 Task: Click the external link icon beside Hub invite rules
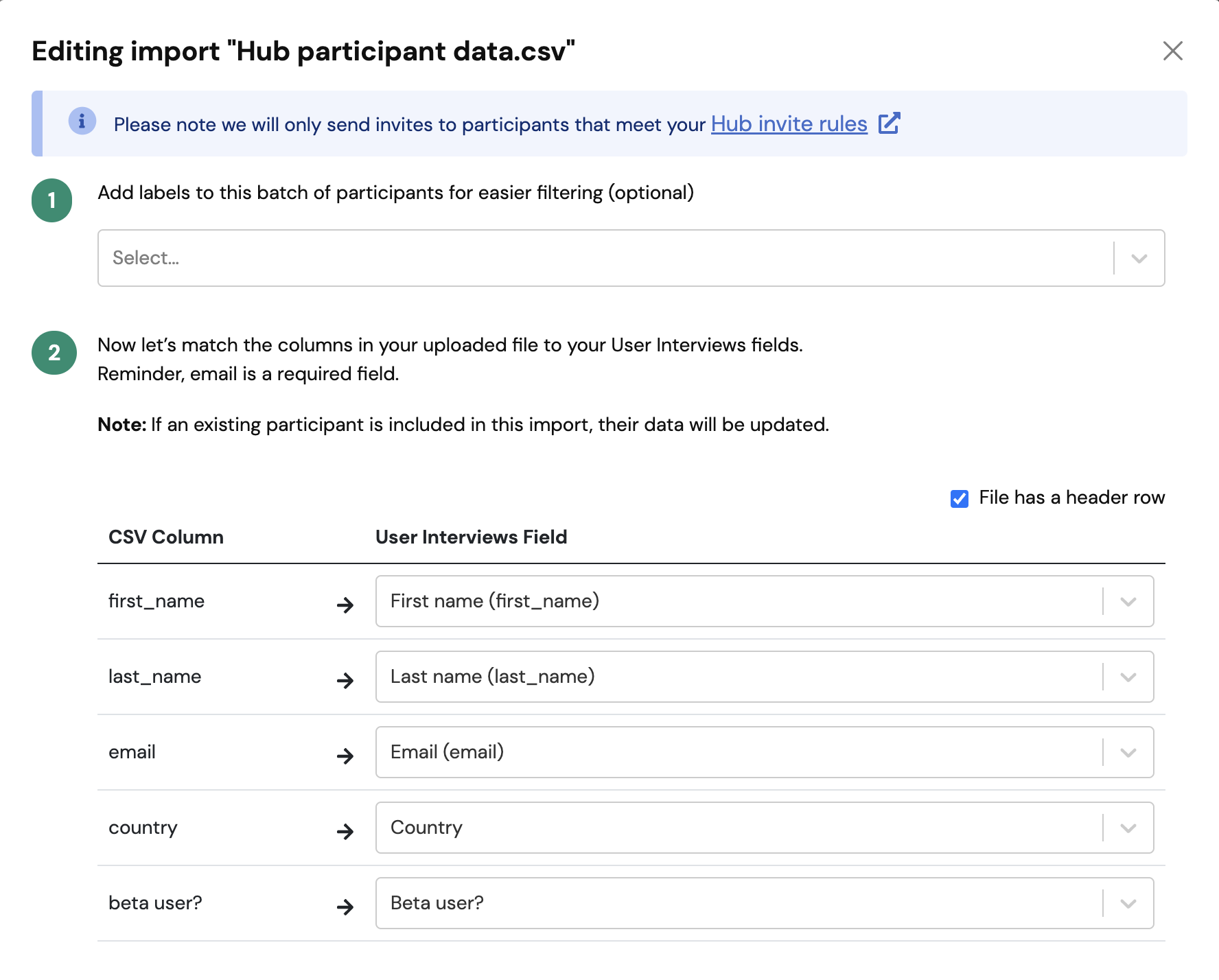click(x=889, y=124)
